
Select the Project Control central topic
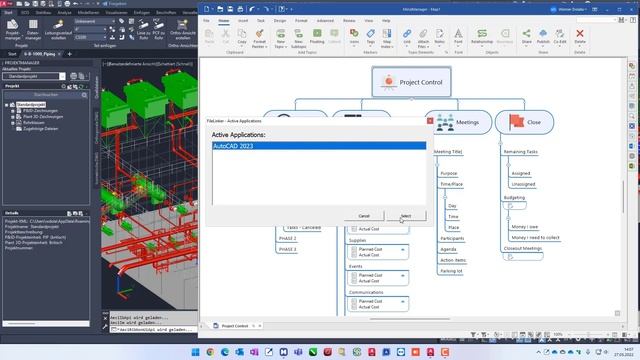411,82
